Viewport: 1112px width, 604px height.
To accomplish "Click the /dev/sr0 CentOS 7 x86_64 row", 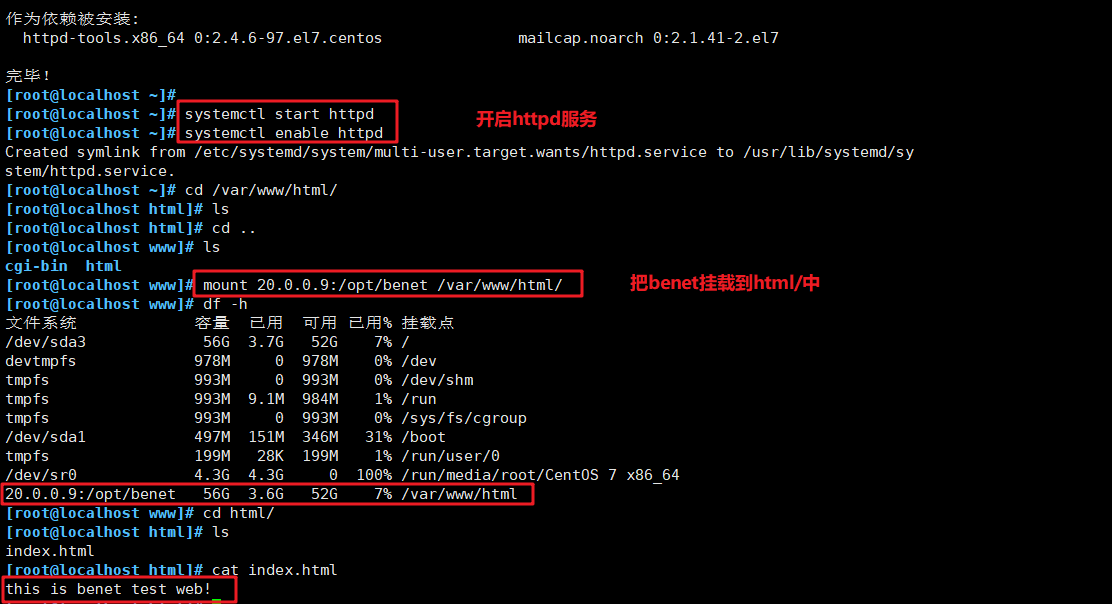I will (x=342, y=475).
